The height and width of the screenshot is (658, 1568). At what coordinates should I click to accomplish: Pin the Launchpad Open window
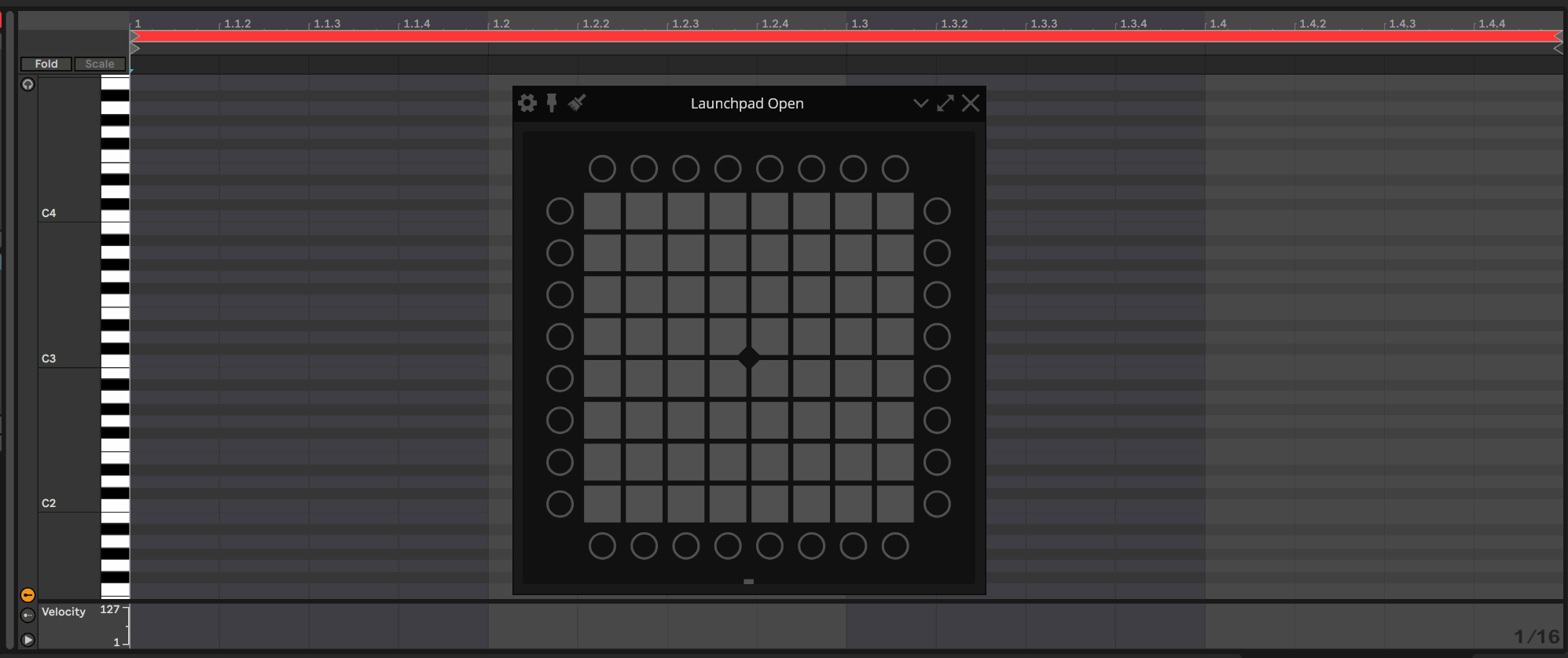pyautogui.click(x=552, y=103)
